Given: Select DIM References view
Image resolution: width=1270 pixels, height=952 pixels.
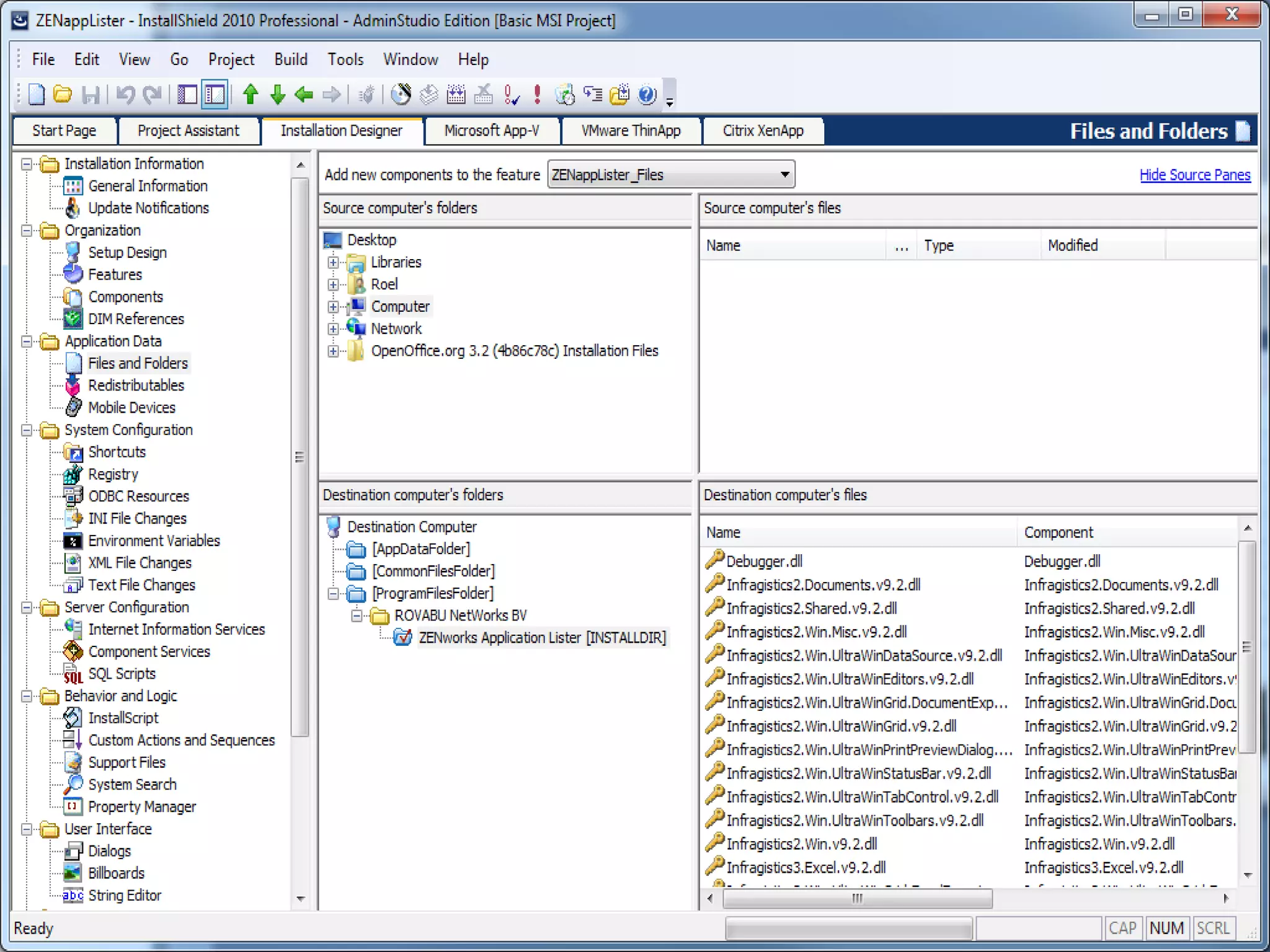Looking at the screenshot, I should click(136, 319).
